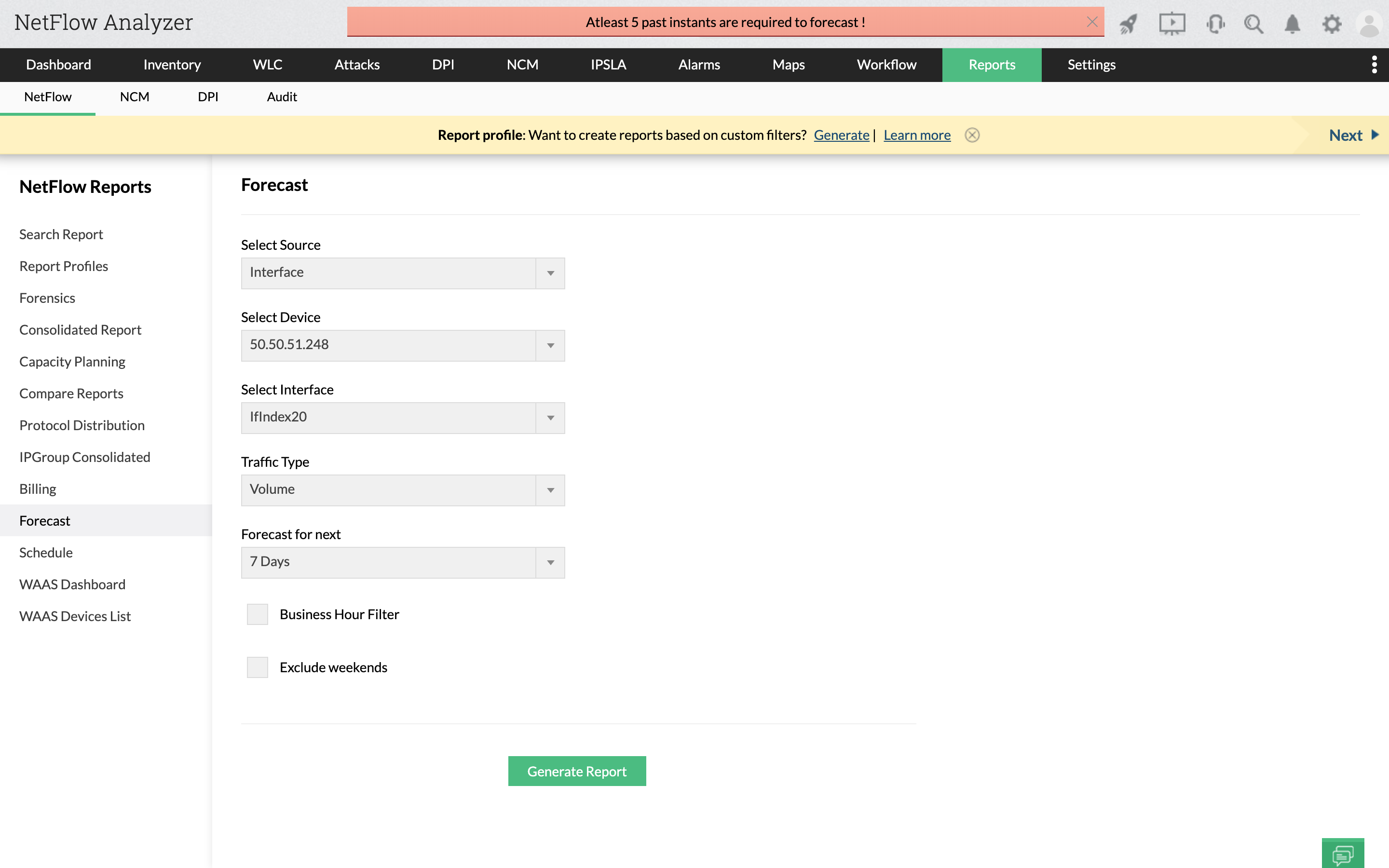
Task: Open the chat icon at bottom right
Action: 1343,854
